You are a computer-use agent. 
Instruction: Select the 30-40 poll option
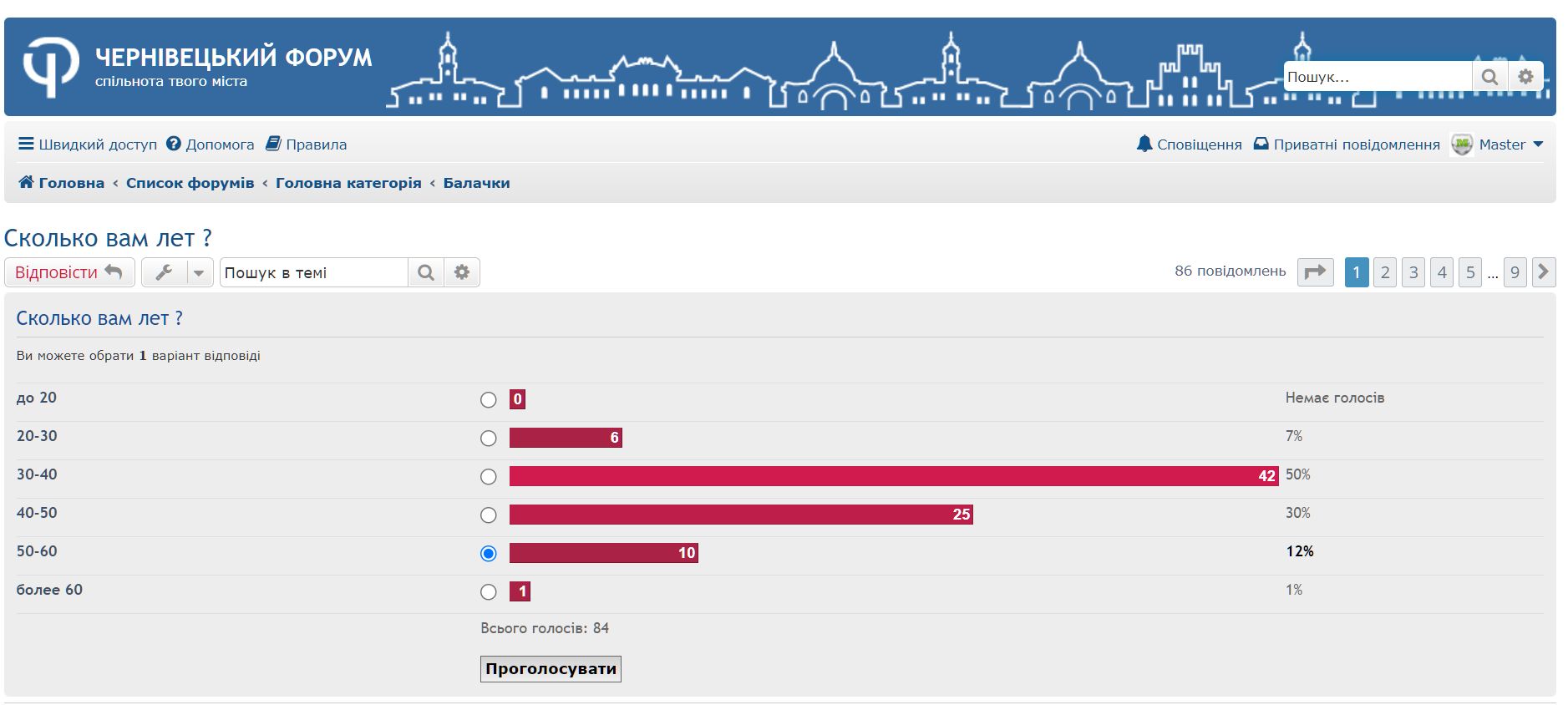pyautogui.click(x=489, y=477)
